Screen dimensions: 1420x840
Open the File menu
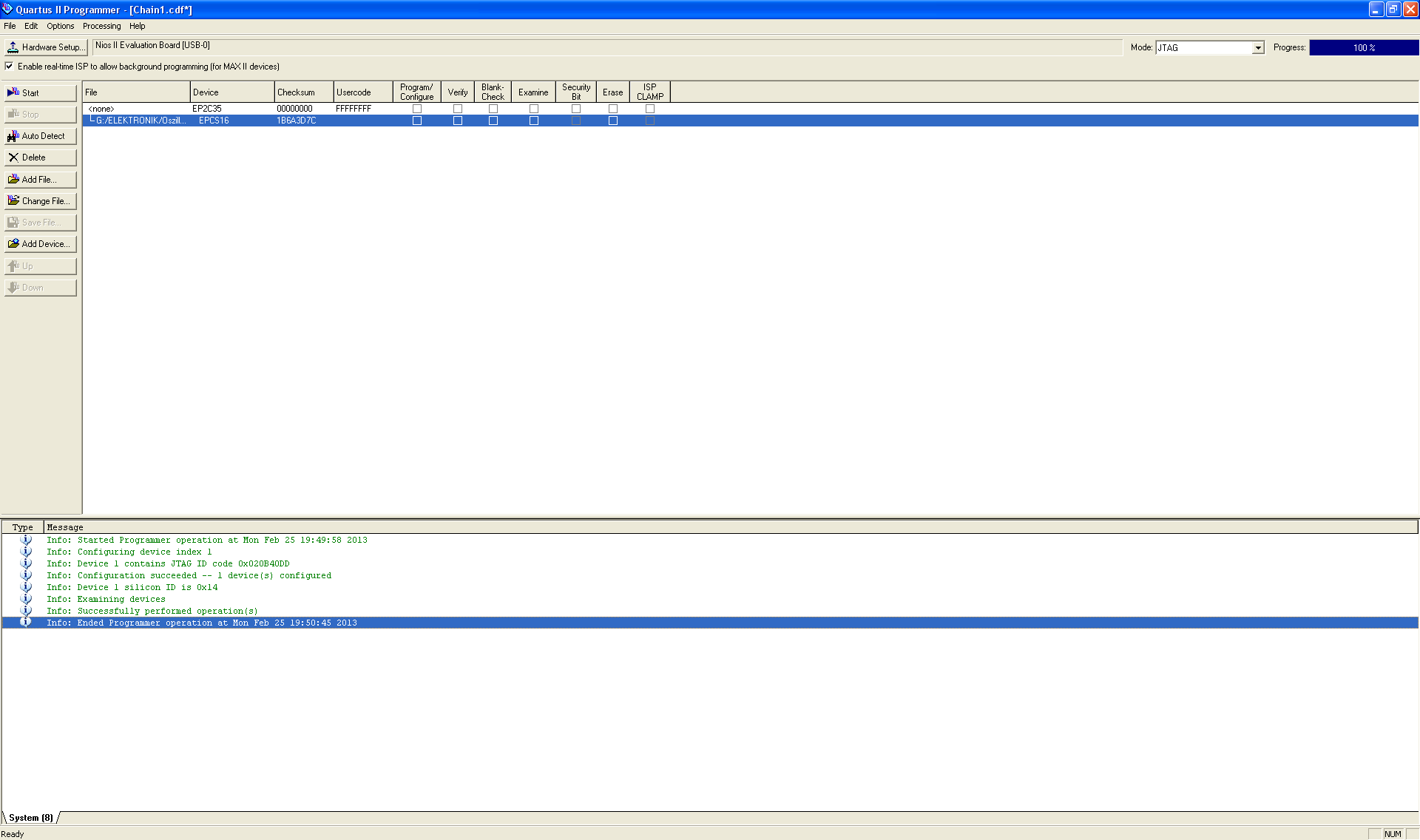pyautogui.click(x=10, y=26)
